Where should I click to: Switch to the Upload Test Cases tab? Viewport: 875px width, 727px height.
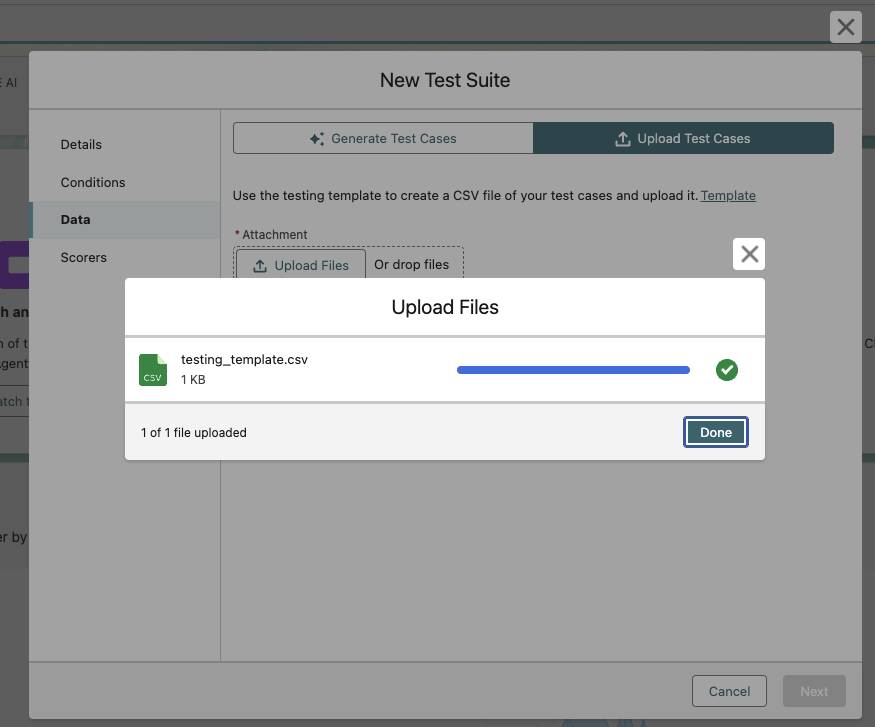(x=683, y=138)
